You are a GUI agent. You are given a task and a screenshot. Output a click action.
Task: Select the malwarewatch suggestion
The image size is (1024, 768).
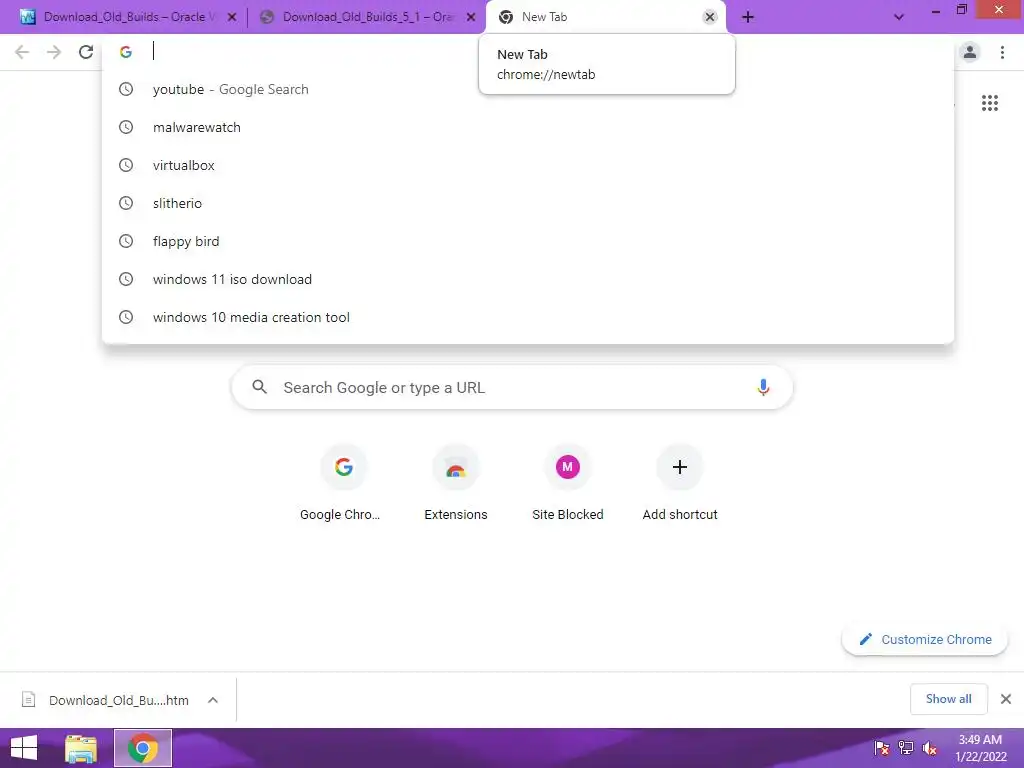pyautogui.click(x=528, y=127)
